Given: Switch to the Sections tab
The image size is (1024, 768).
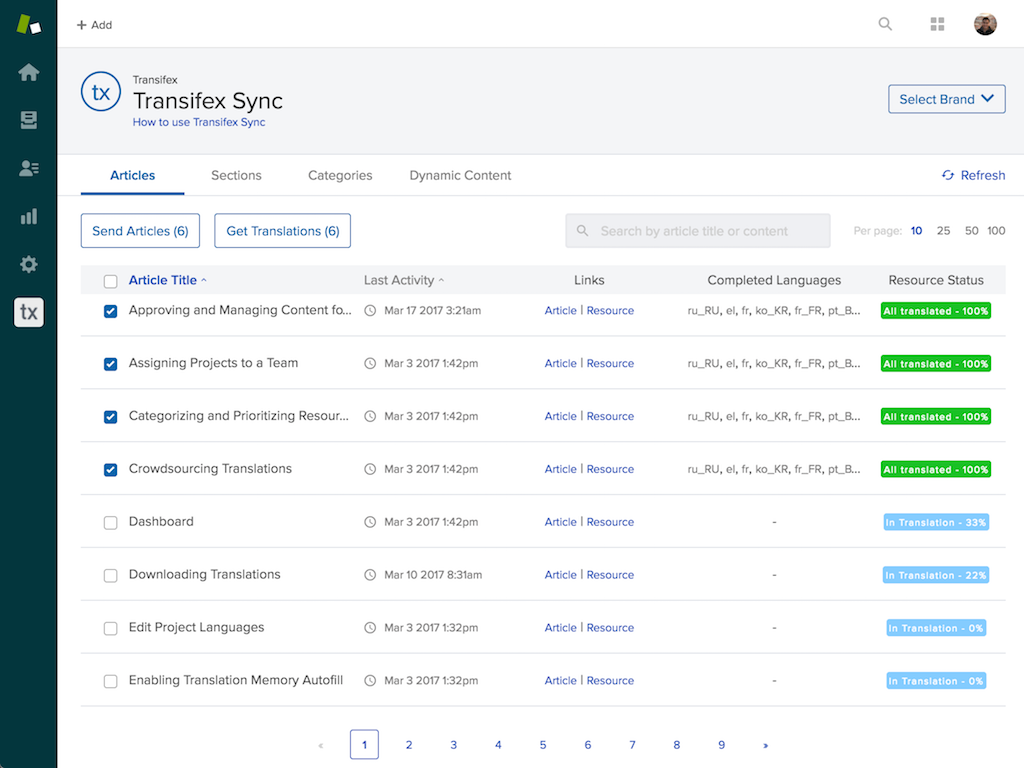Looking at the screenshot, I should pyautogui.click(x=236, y=175).
